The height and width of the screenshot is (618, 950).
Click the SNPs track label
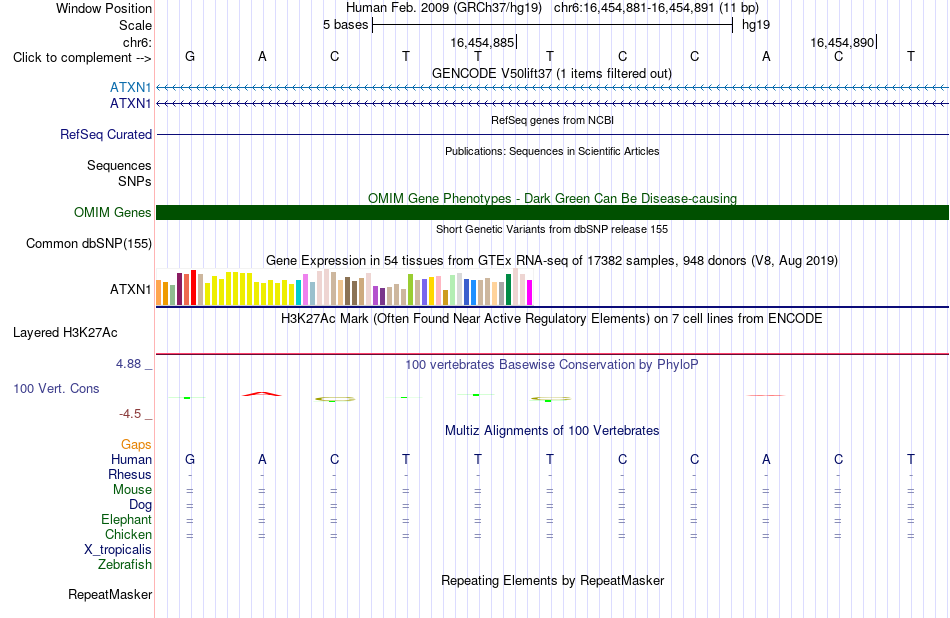coord(135,181)
